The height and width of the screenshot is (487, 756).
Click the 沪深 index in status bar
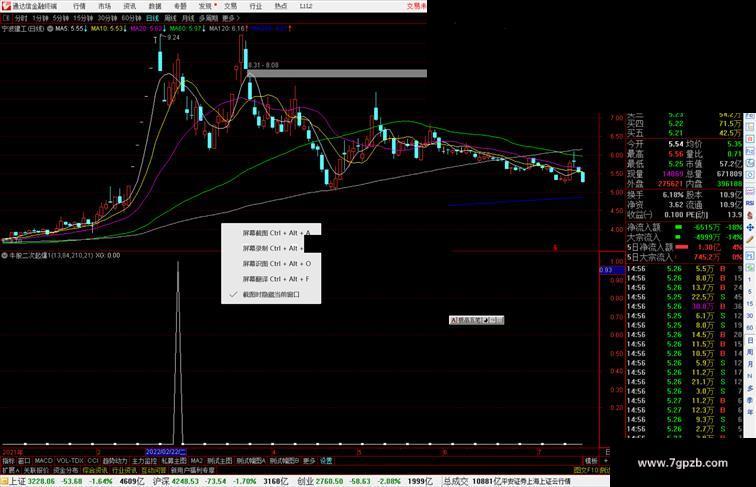point(161,481)
